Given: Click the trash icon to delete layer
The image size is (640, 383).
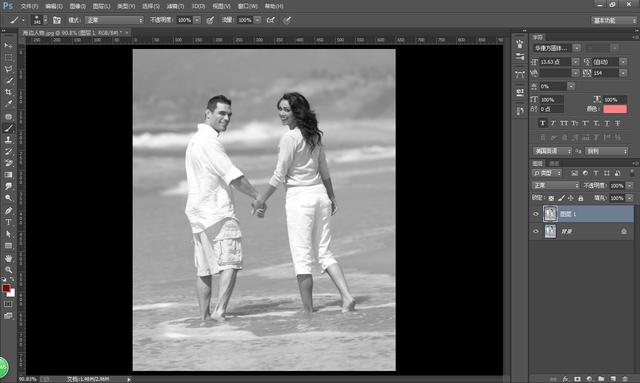Looking at the screenshot, I should pyautogui.click(x=624, y=379).
